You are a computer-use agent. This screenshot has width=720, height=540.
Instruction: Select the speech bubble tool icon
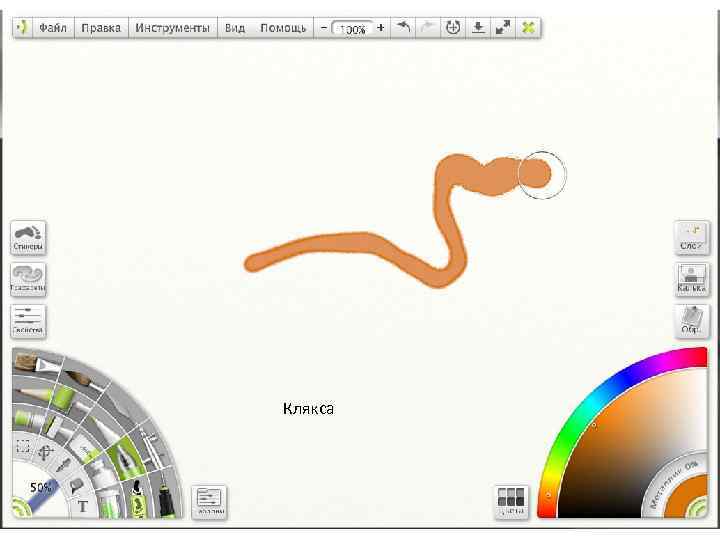click(x=76, y=485)
